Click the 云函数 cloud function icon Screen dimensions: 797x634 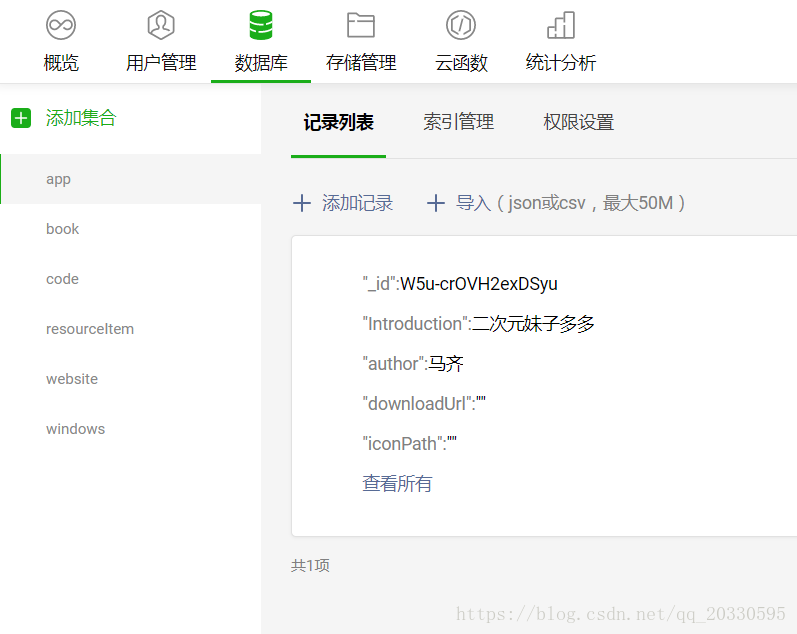click(461, 25)
